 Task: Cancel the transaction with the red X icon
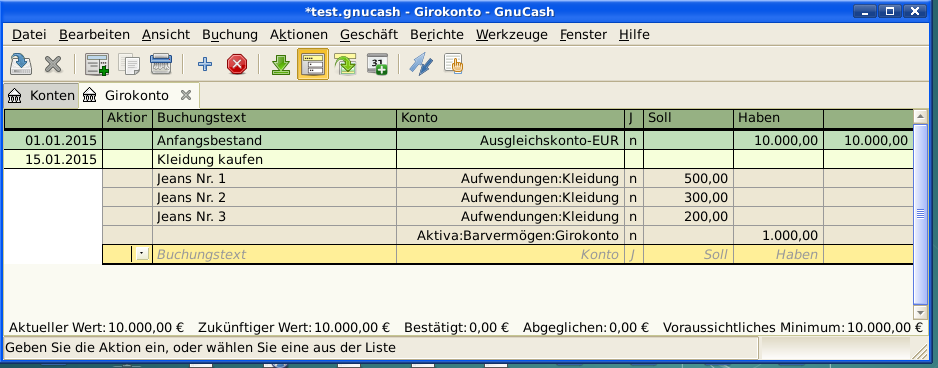point(237,64)
